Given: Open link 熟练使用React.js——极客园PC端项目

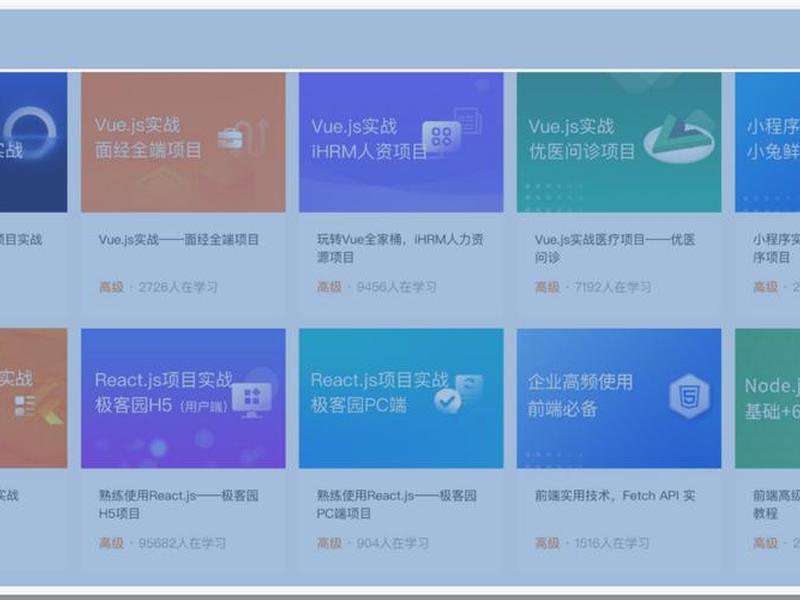Looking at the screenshot, I should point(397,504).
